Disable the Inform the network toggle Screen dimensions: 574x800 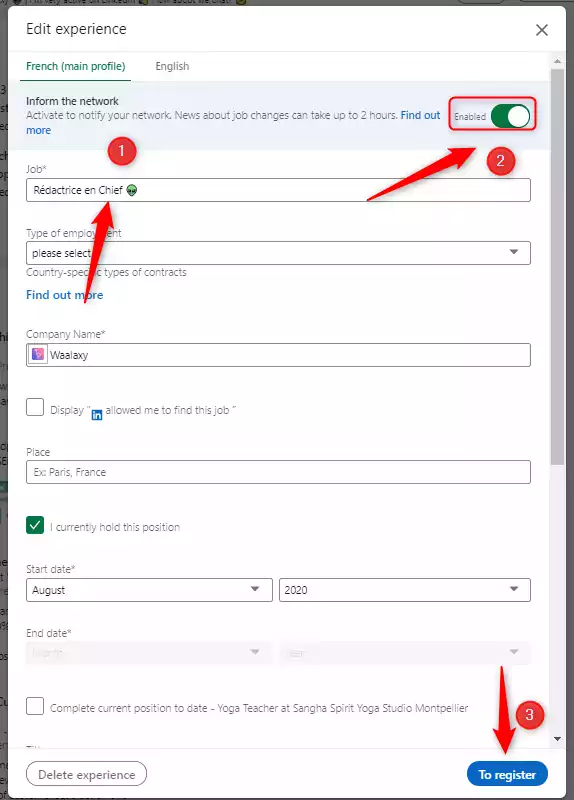510,116
